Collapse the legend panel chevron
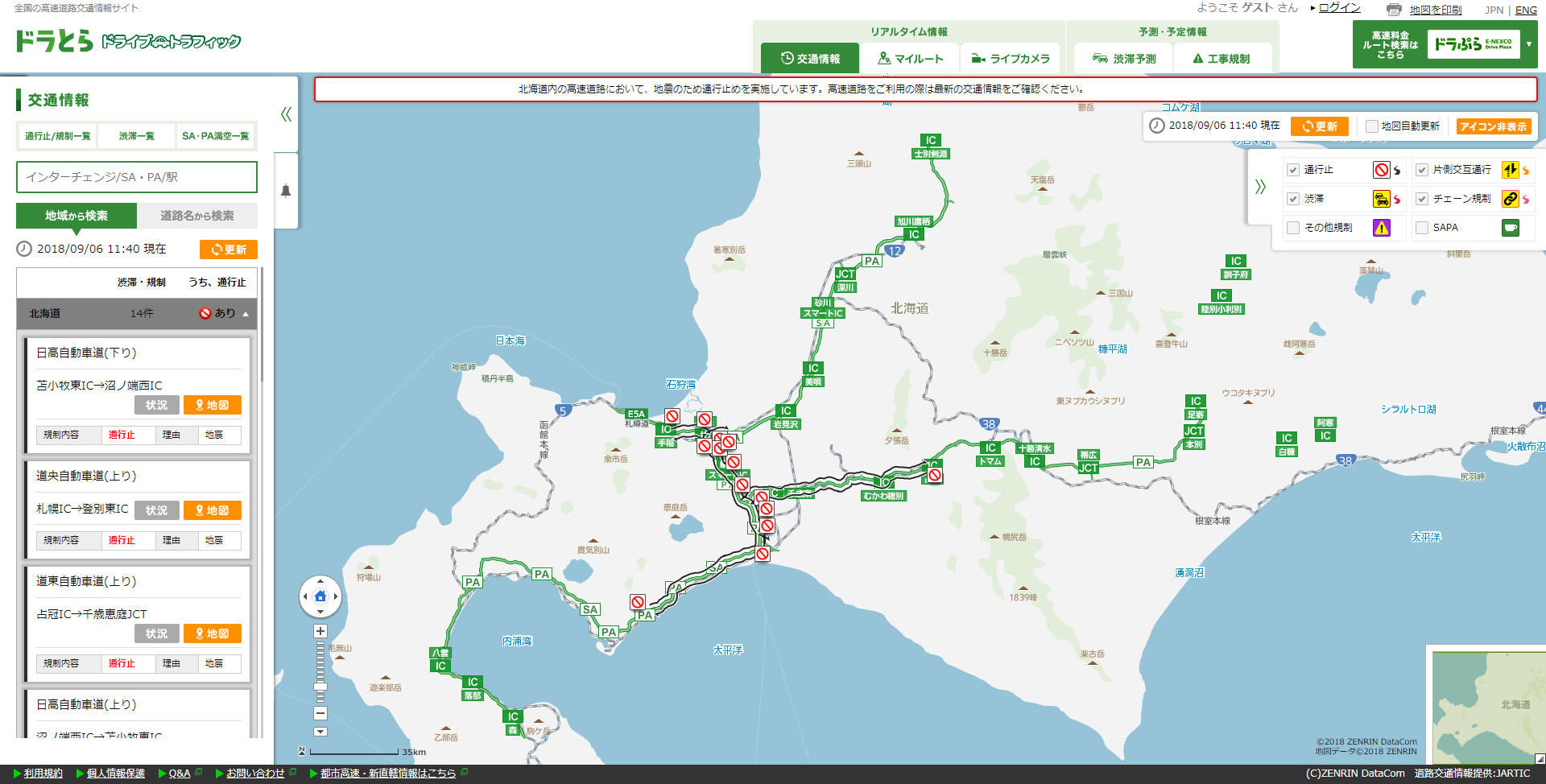 (1260, 187)
